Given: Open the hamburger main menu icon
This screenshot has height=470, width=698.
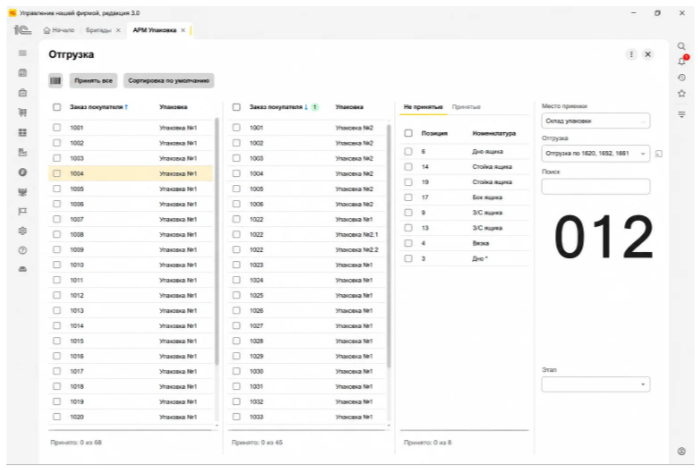Looking at the screenshot, I should tap(23, 53).
